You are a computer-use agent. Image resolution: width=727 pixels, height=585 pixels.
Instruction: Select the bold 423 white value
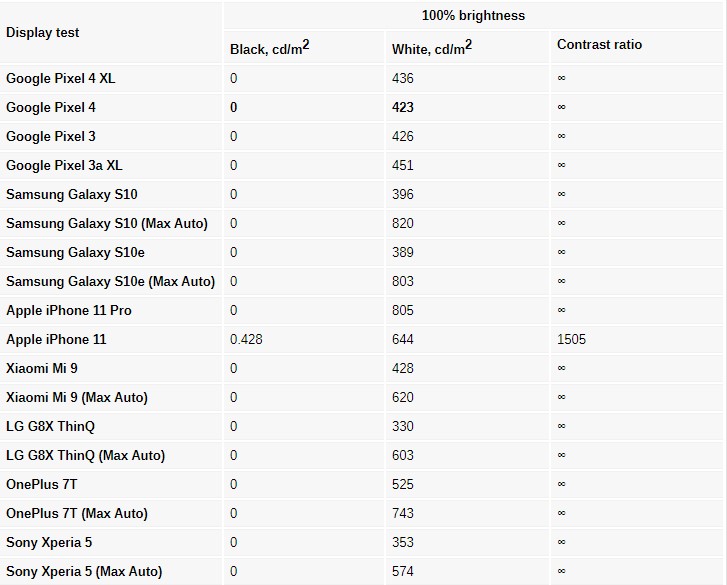[402, 108]
